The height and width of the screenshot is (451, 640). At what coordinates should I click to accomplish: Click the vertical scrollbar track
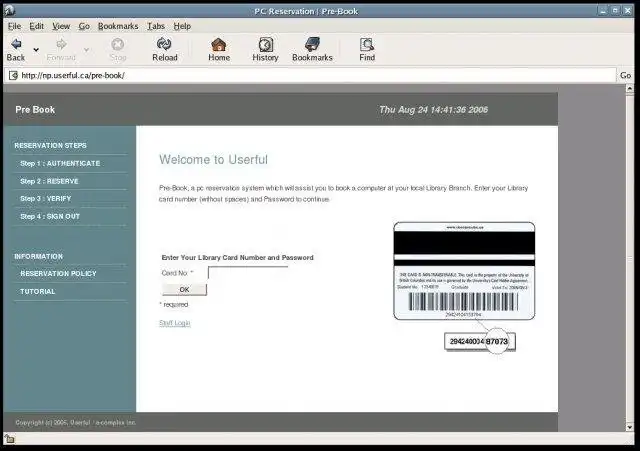click(x=629, y=258)
